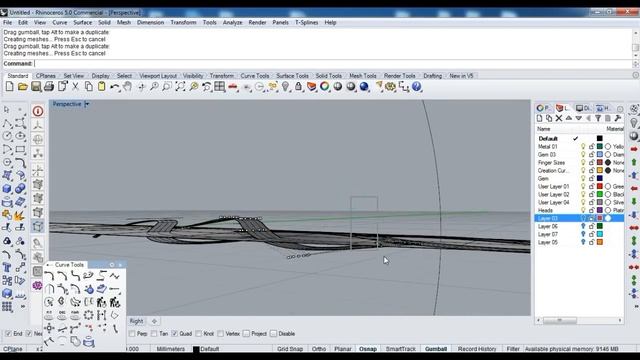Click the blue Box solid tool icon
Screen dimensions: 640x360
pyautogui.click(x=7, y=189)
